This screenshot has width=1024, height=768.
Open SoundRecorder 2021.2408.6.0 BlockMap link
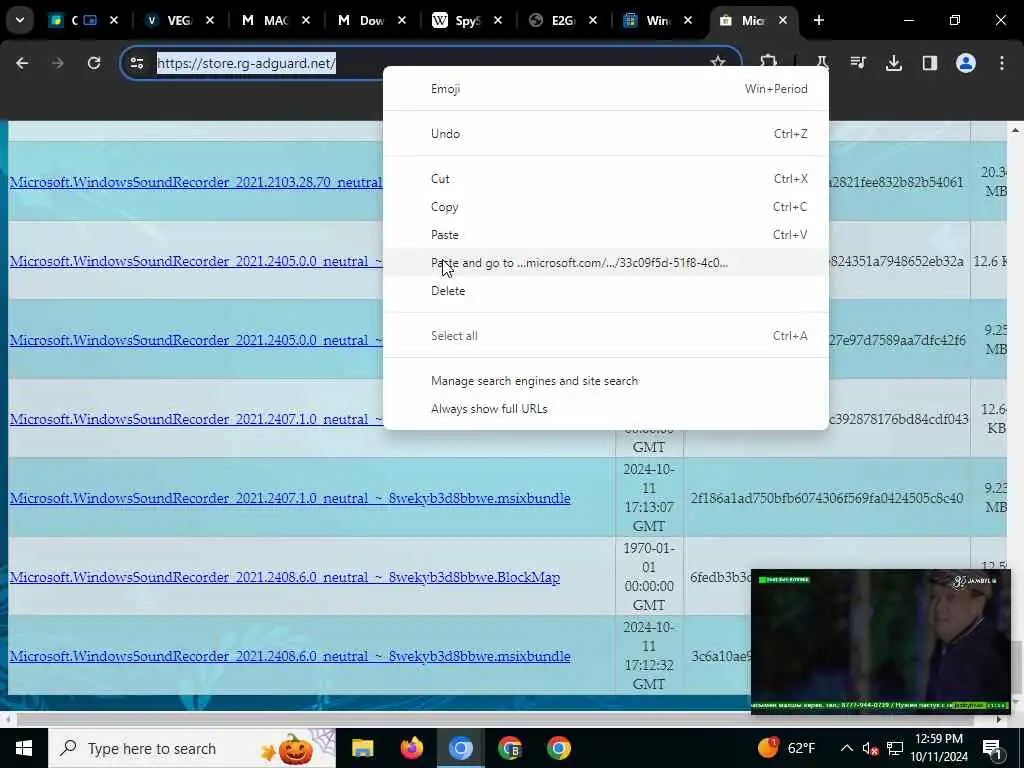point(285,577)
